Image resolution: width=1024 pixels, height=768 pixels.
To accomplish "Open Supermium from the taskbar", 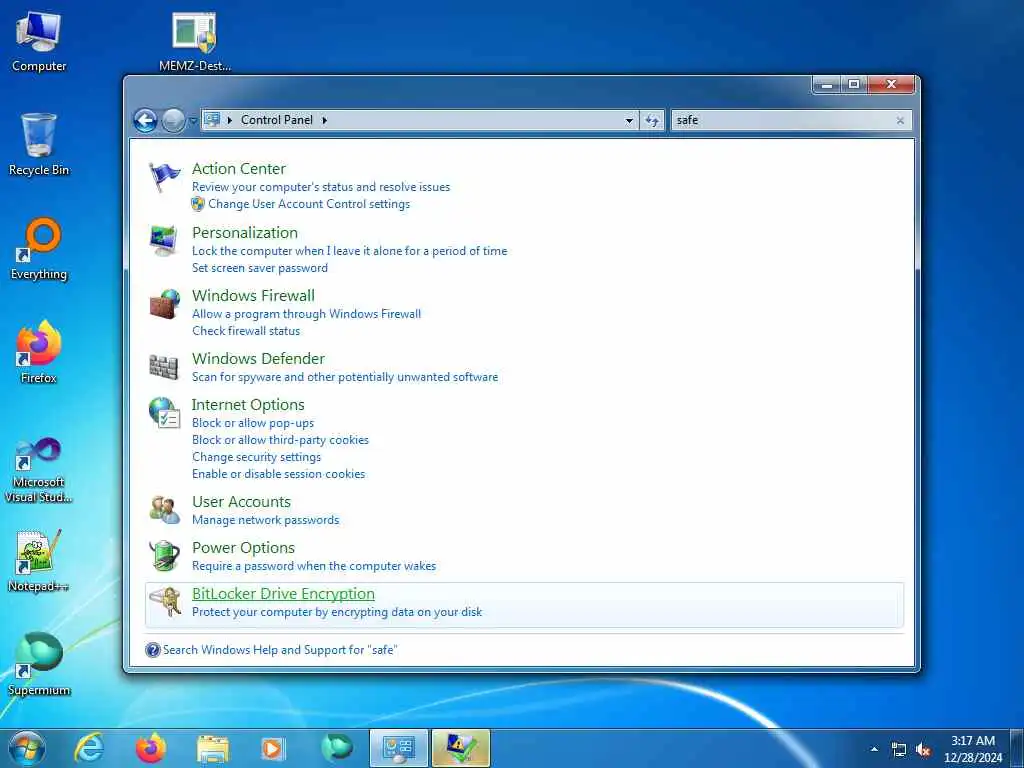I will tap(337, 748).
